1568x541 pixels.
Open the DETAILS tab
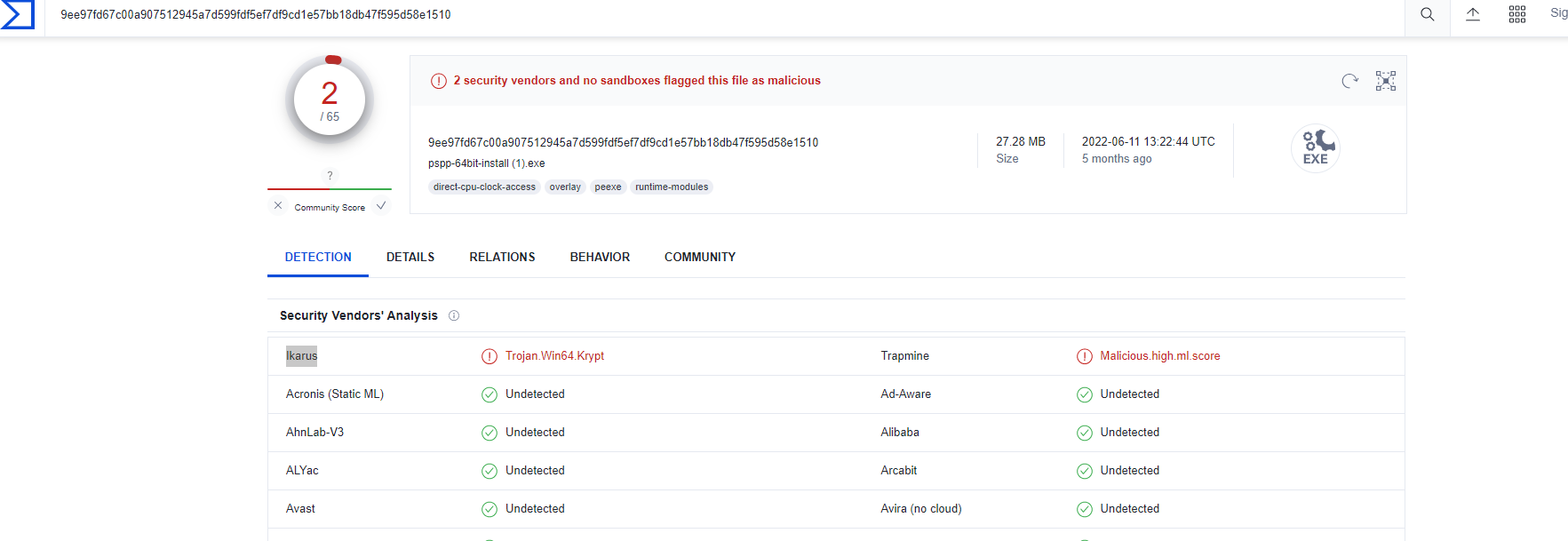tap(410, 257)
